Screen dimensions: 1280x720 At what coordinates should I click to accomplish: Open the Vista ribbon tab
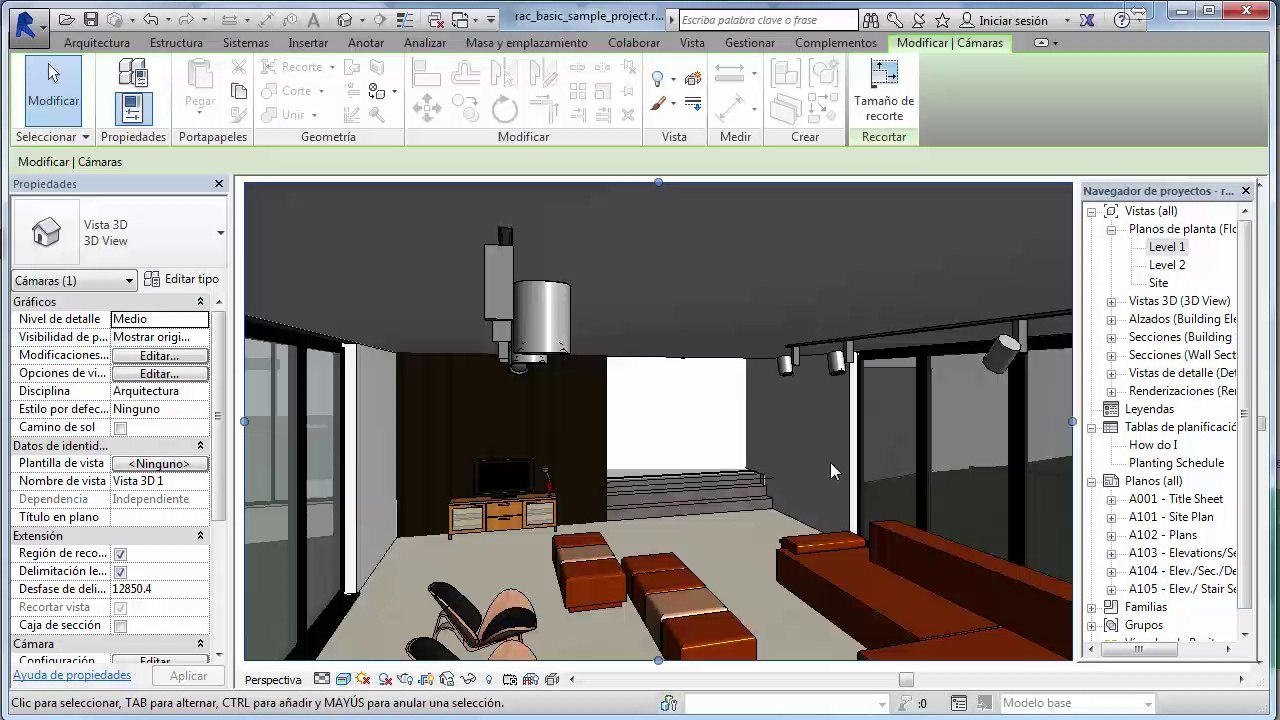tap(692, 43)
